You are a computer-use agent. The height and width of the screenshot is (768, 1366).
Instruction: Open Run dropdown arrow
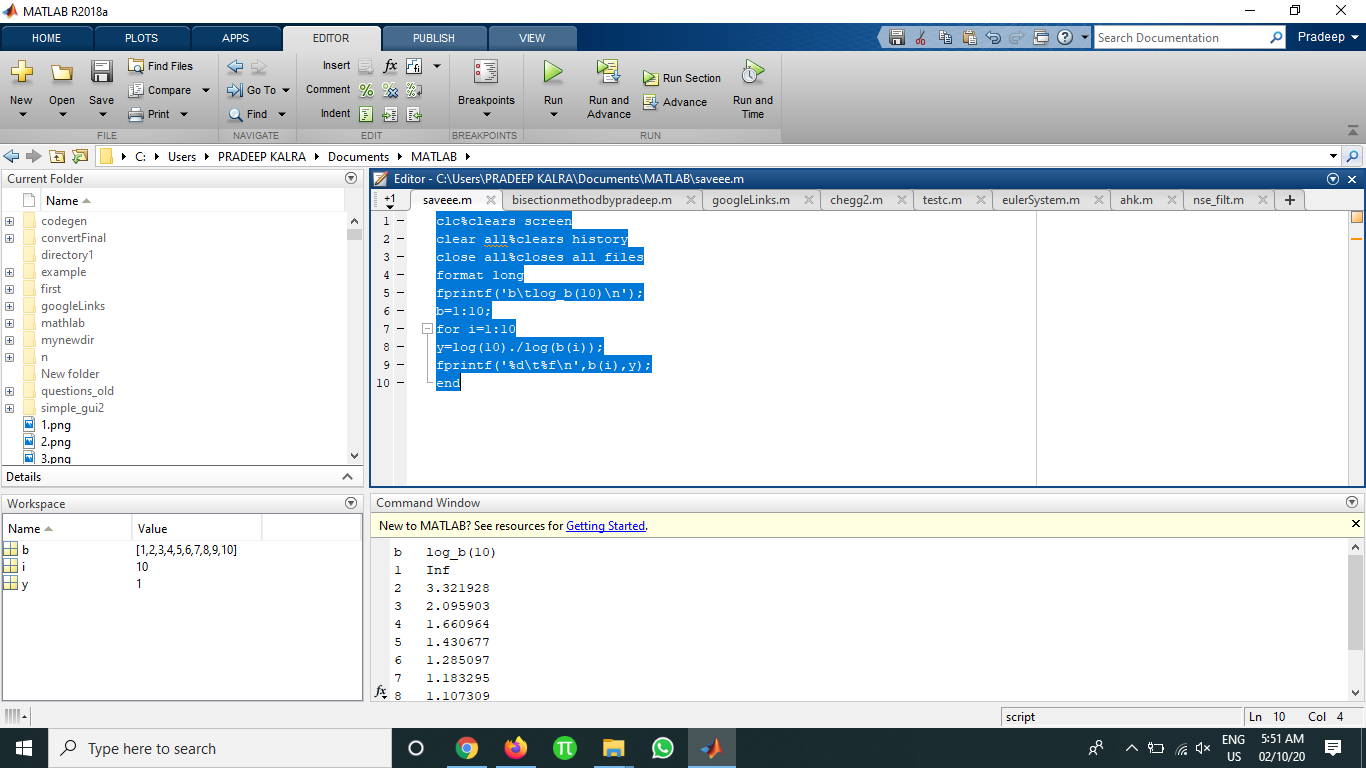point(553,115)
